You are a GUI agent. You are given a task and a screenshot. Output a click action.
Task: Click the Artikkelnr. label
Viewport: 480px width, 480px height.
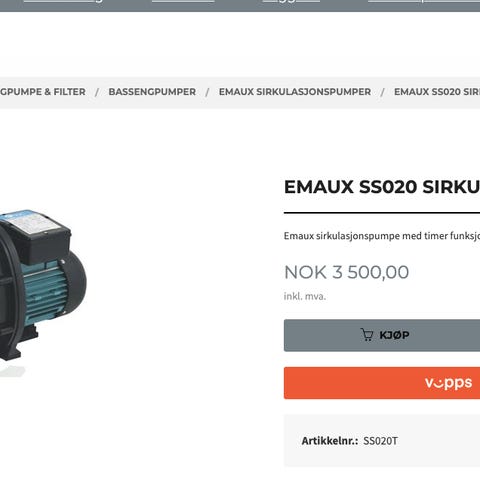(x=330, y=441)
